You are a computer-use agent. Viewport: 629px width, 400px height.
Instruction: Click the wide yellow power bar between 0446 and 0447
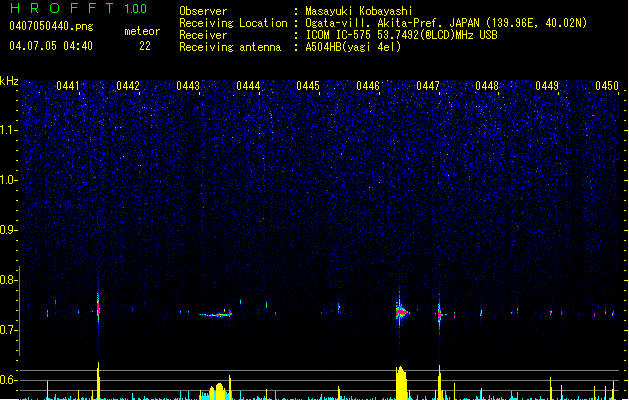pos(401,383)
